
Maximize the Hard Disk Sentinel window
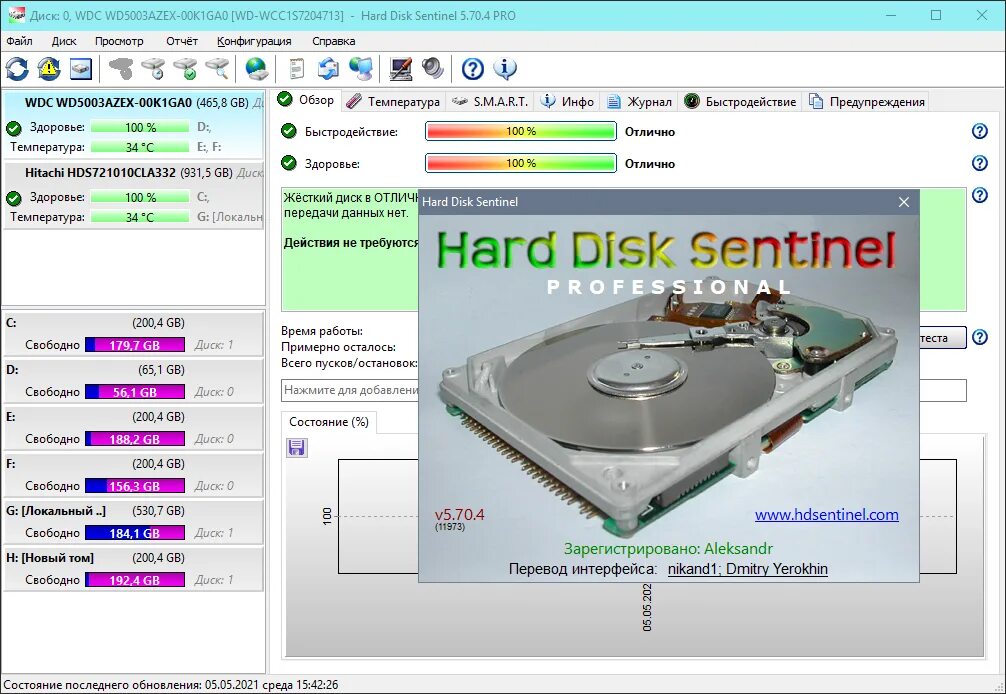(936, 15)
